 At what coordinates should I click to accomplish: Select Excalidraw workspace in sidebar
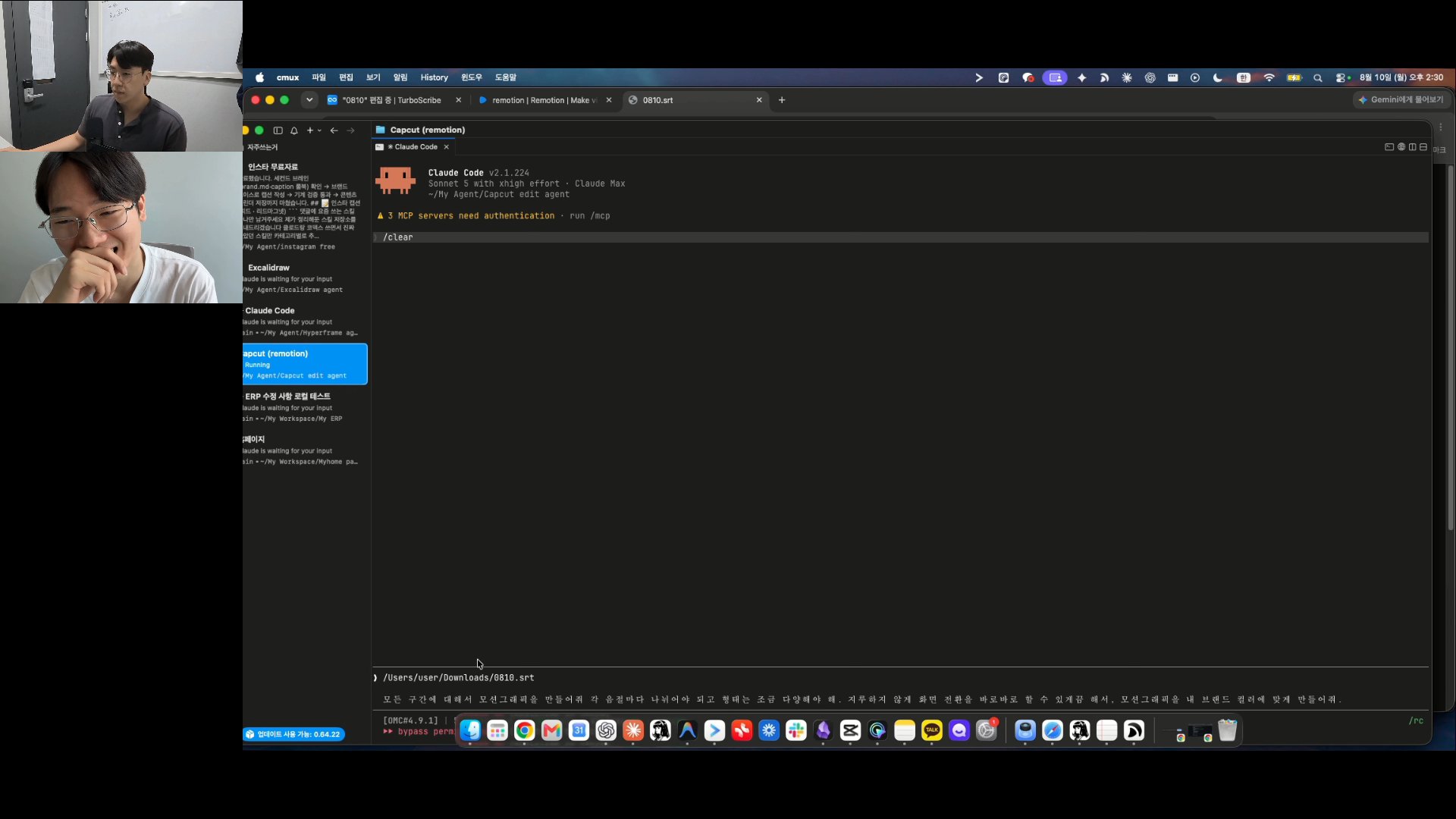305,278
